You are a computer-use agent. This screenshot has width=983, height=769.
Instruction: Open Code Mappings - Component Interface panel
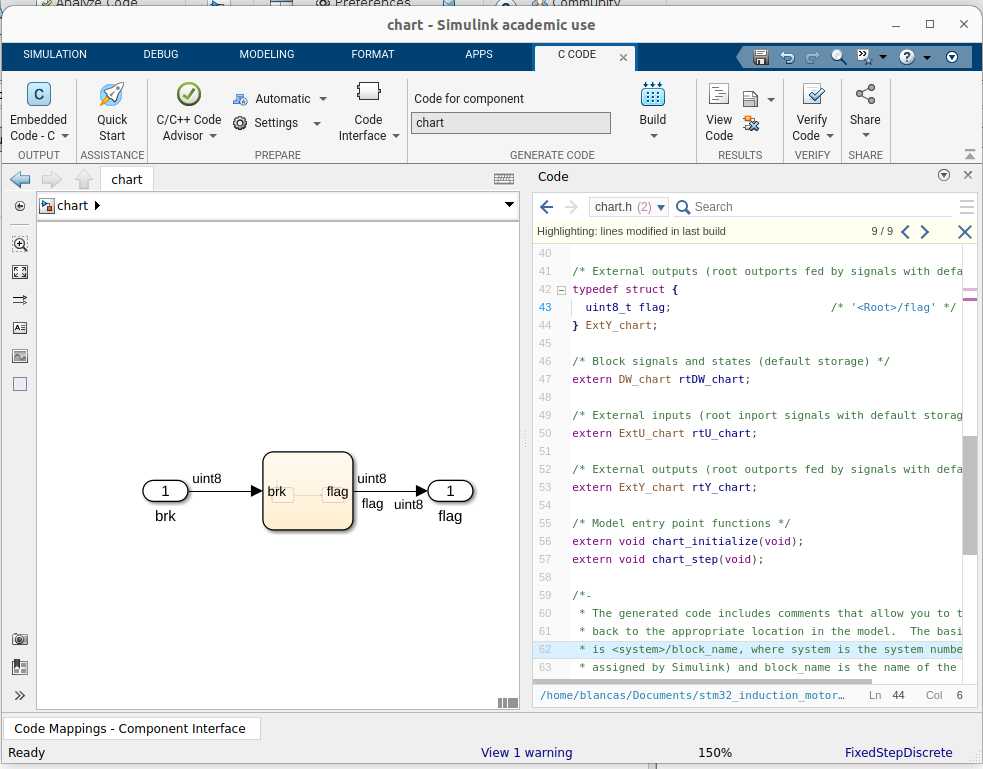coord(130,728)
